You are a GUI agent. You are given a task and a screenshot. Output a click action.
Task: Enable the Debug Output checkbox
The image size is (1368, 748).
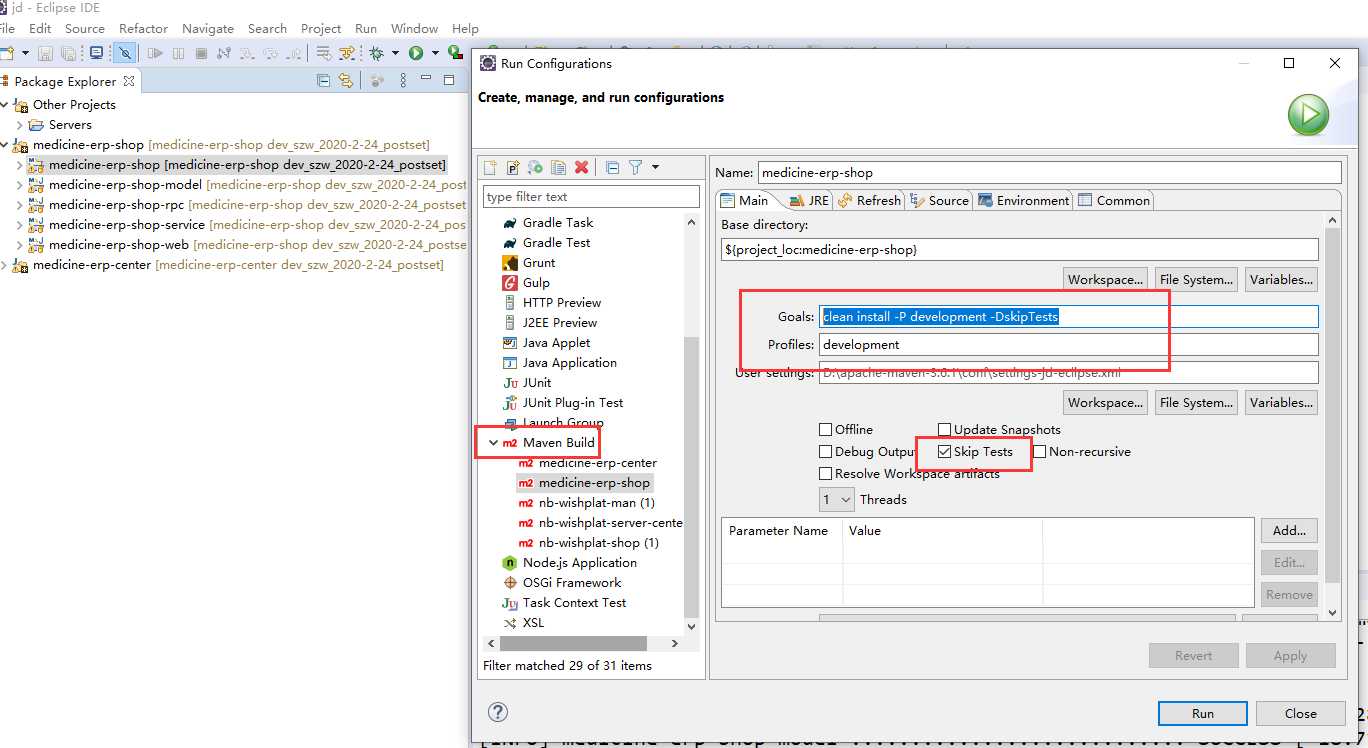825,452
